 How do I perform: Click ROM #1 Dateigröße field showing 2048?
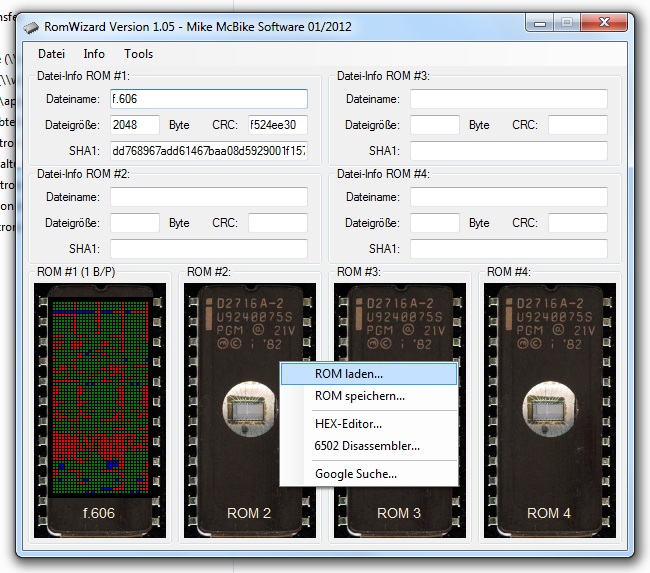click(x=134, y=125)
